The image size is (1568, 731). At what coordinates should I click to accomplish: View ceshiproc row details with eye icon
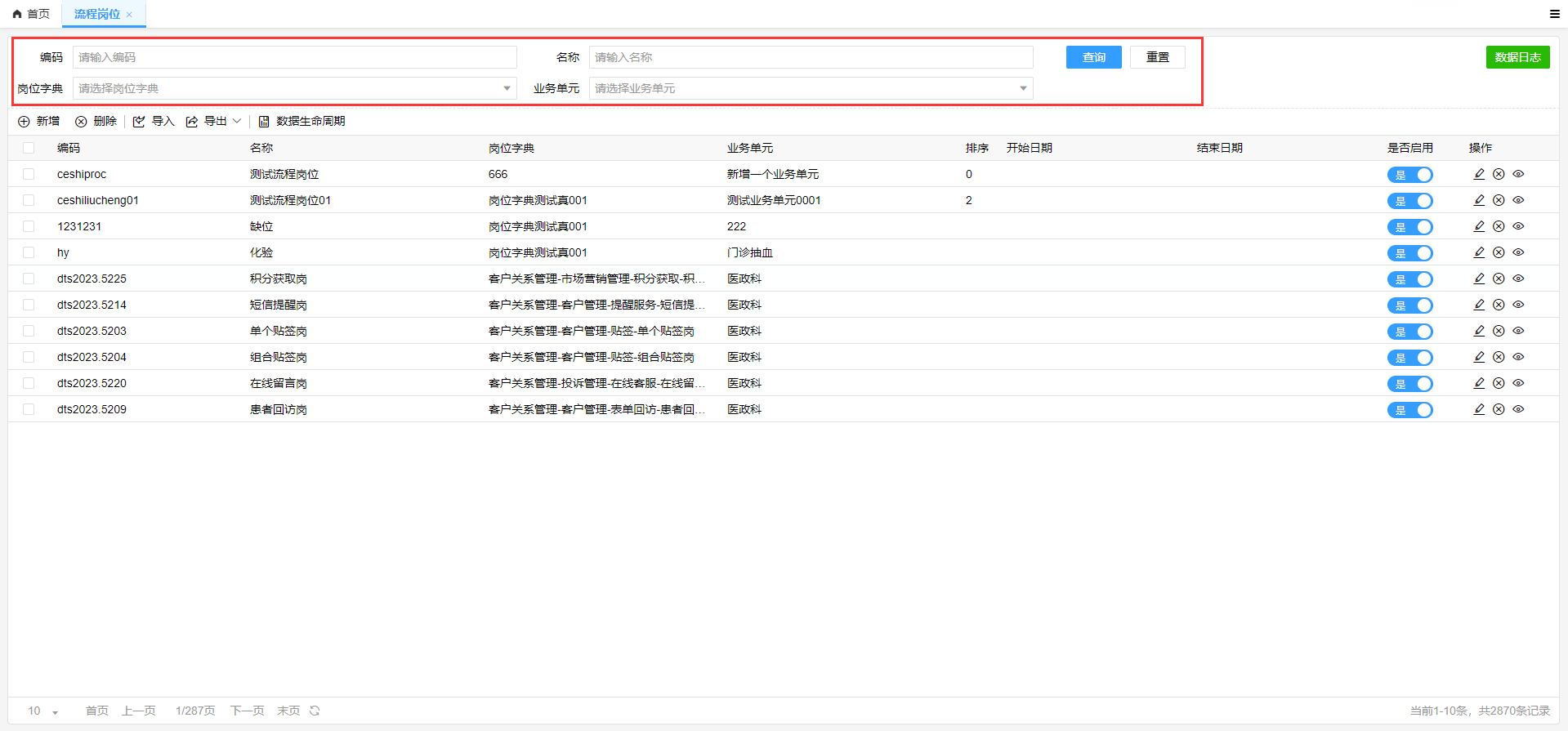tap(1518, 174)
